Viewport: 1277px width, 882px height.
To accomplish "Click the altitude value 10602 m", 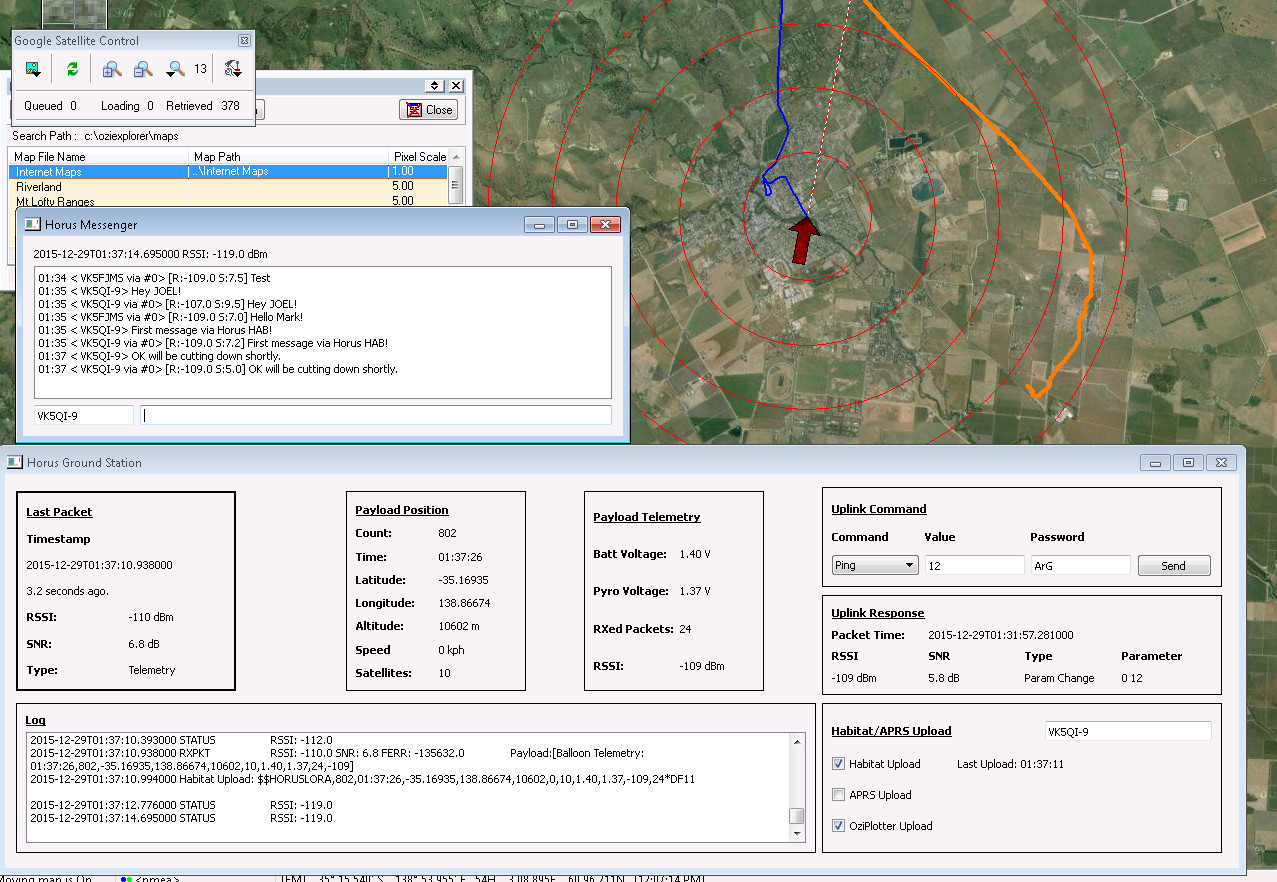I will coord(460,626).
